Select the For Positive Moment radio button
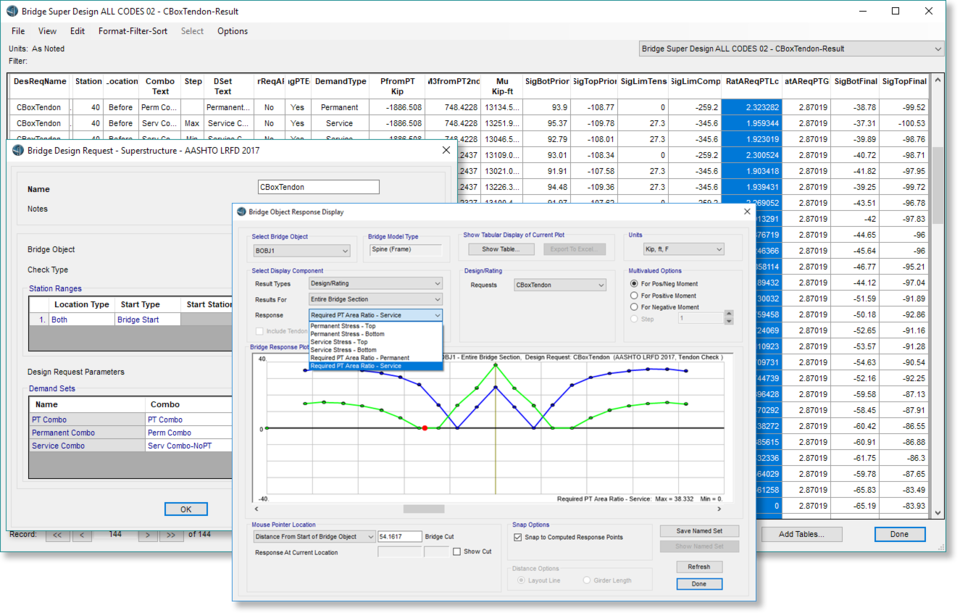Screen dimensions: 960x613 (634, 296)
